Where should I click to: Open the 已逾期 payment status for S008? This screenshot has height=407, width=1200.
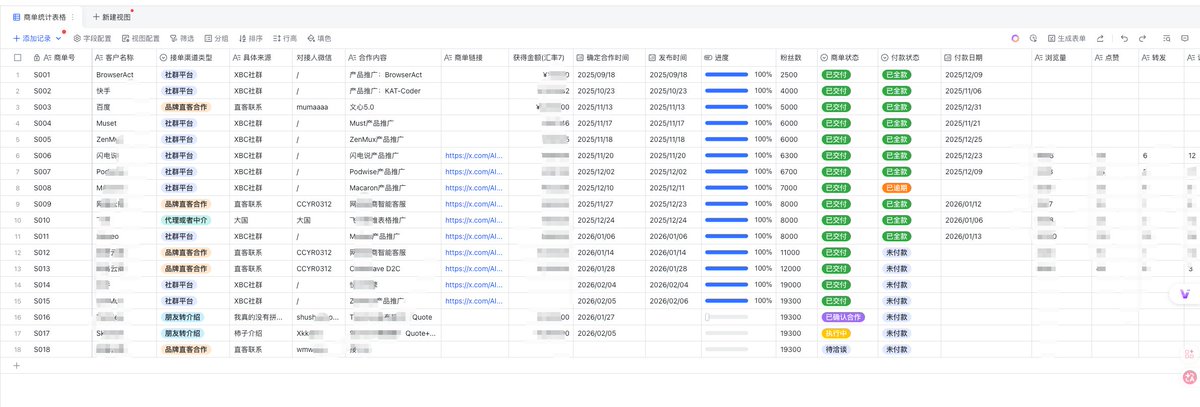click(x=896, y=188)
